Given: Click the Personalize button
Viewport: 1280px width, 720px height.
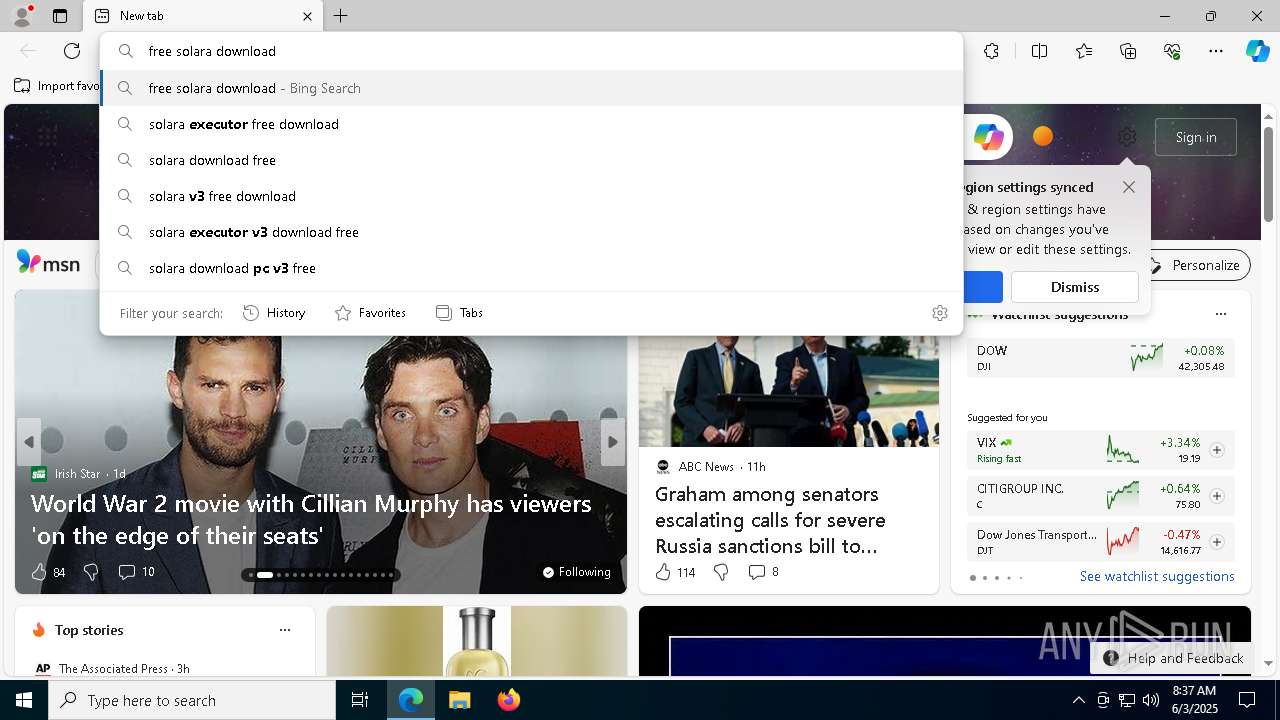Looking at the screenshot, I should [x=1195, y=265].
